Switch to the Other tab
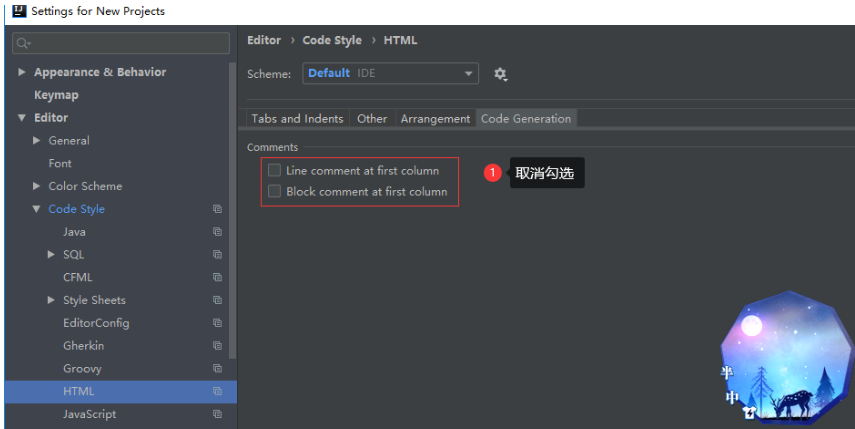This screenshot has height=429, width=855. pyautogui.click(x=372, y=118)
